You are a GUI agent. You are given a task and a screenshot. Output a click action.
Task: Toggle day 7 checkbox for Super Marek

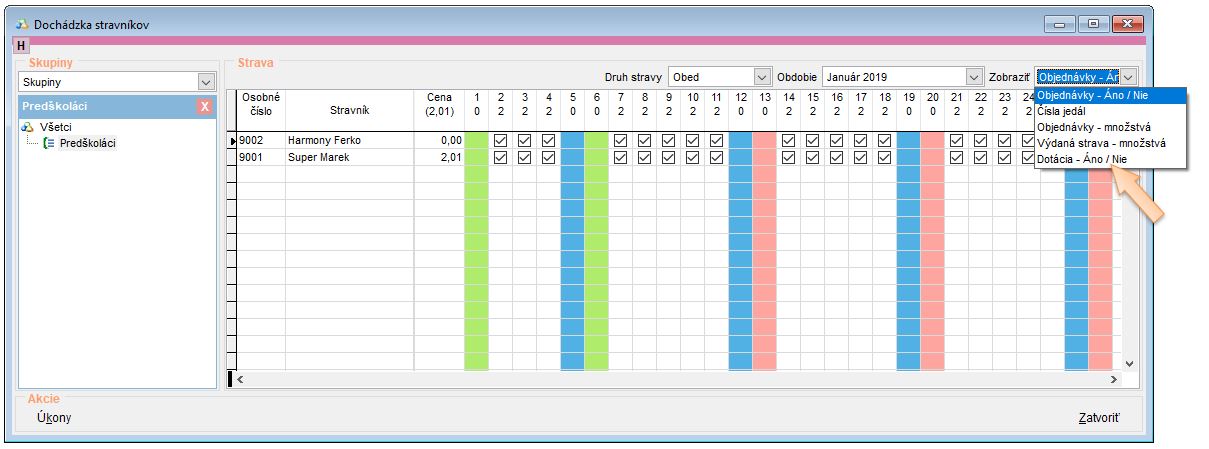click(620, 157)
